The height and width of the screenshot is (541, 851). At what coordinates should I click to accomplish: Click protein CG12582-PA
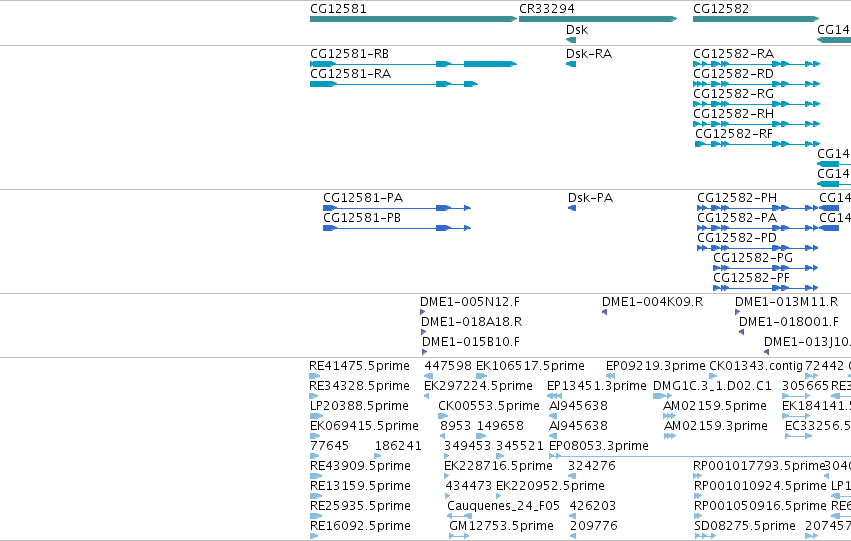[x=758, y=228]
